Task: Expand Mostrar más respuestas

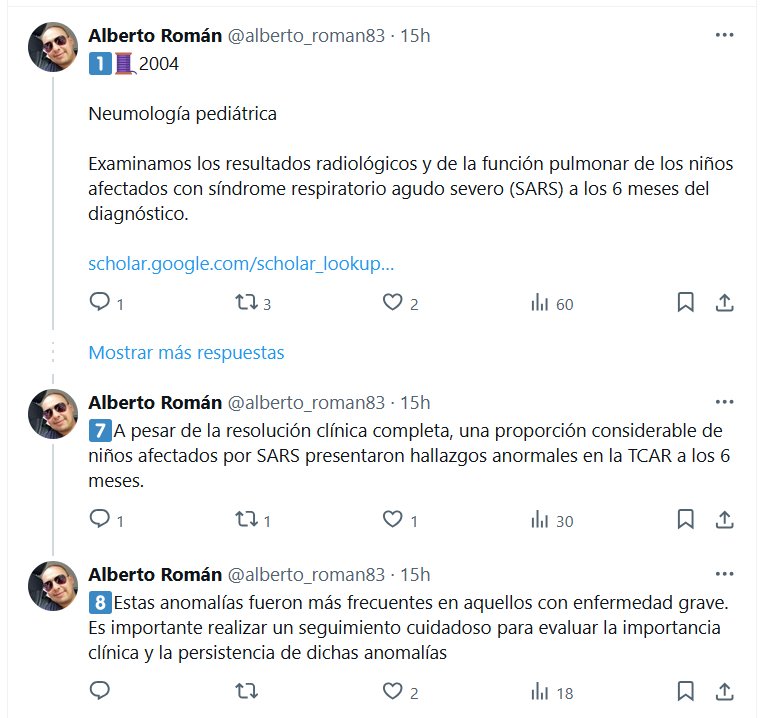Action: (186, 352)
